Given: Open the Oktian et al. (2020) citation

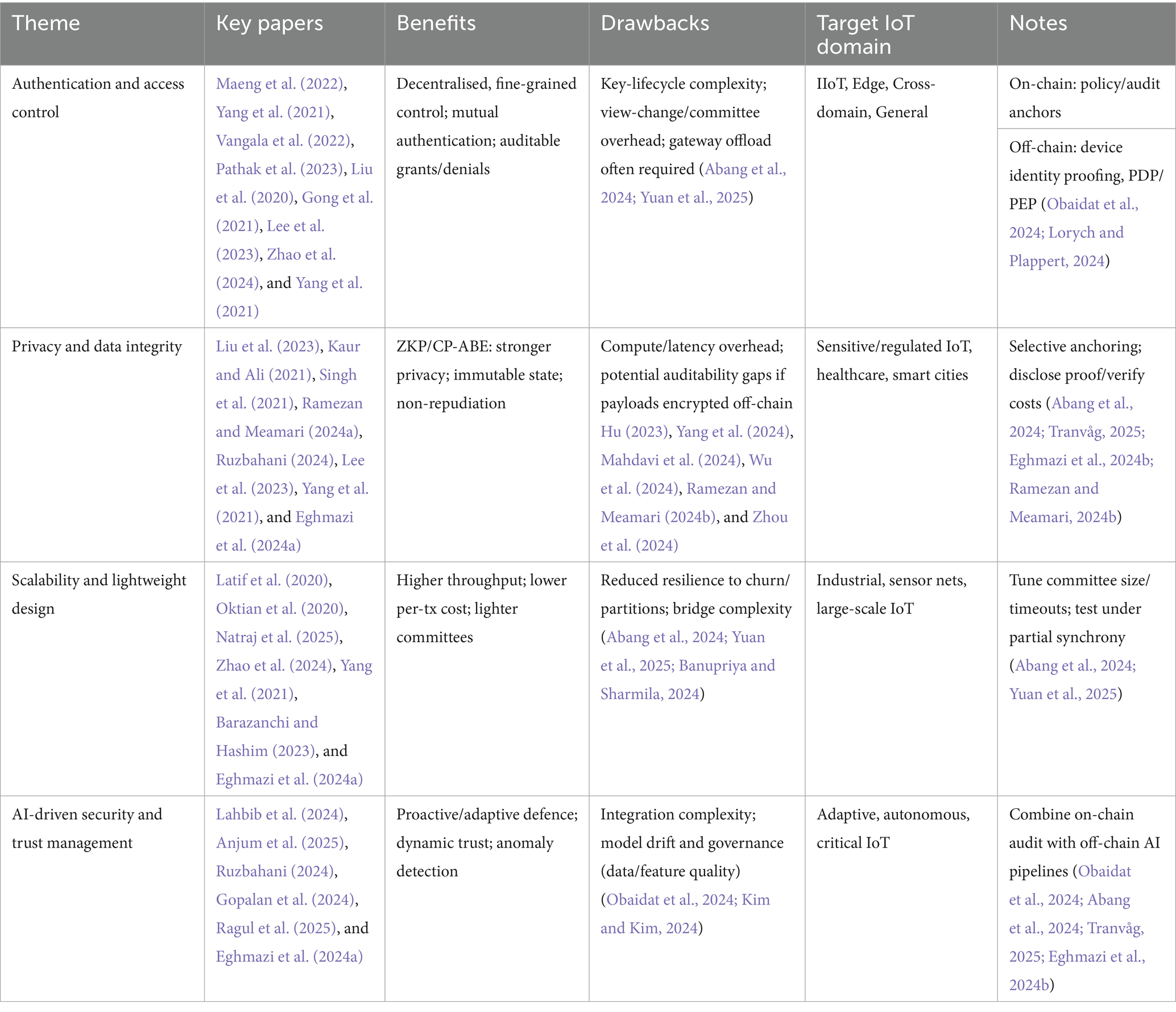Looking at the screenshot, I should click(x=280, y=609).
